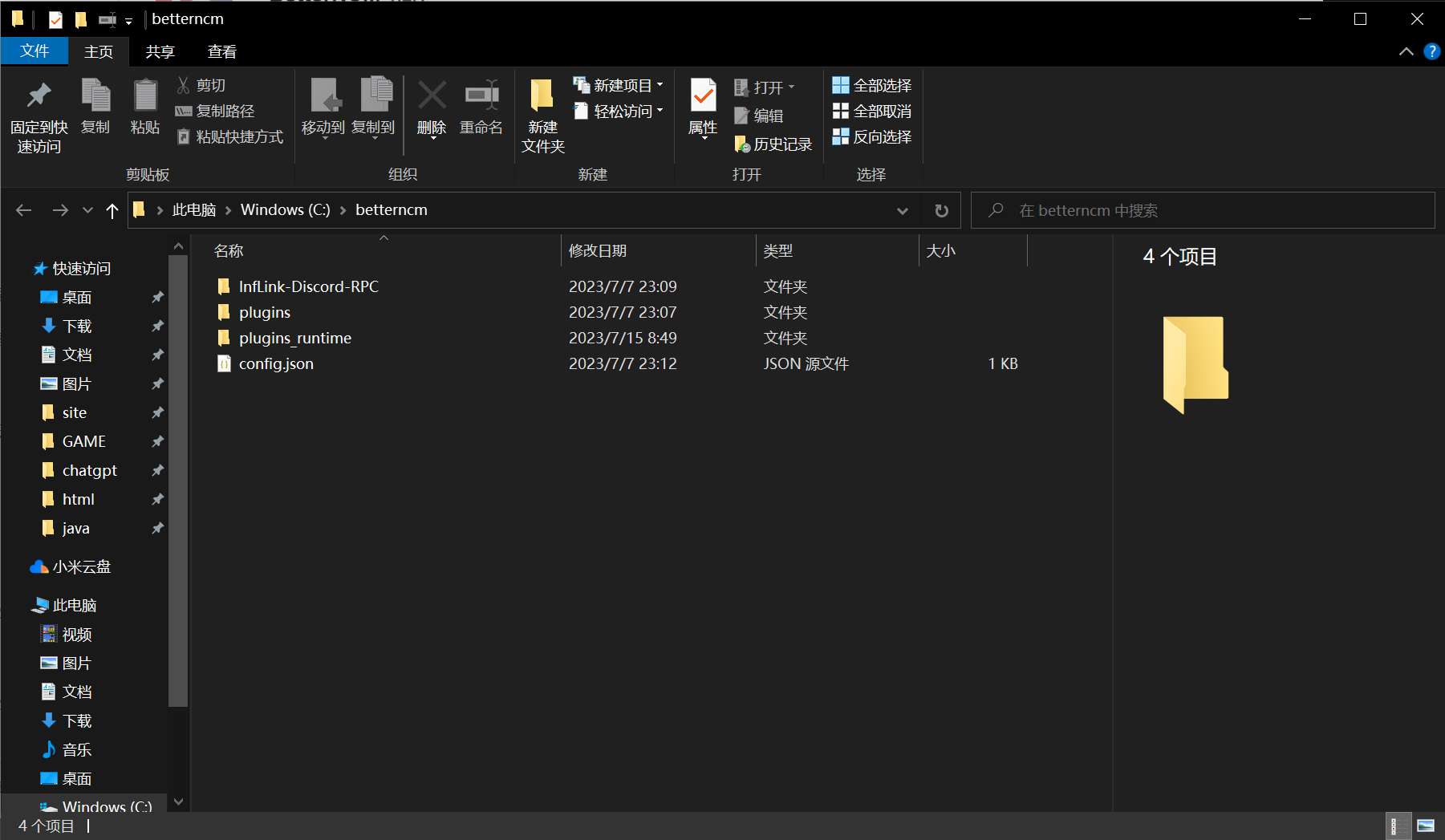
Task: Expand address bar history dropdown
Action: tap(903, 210)
